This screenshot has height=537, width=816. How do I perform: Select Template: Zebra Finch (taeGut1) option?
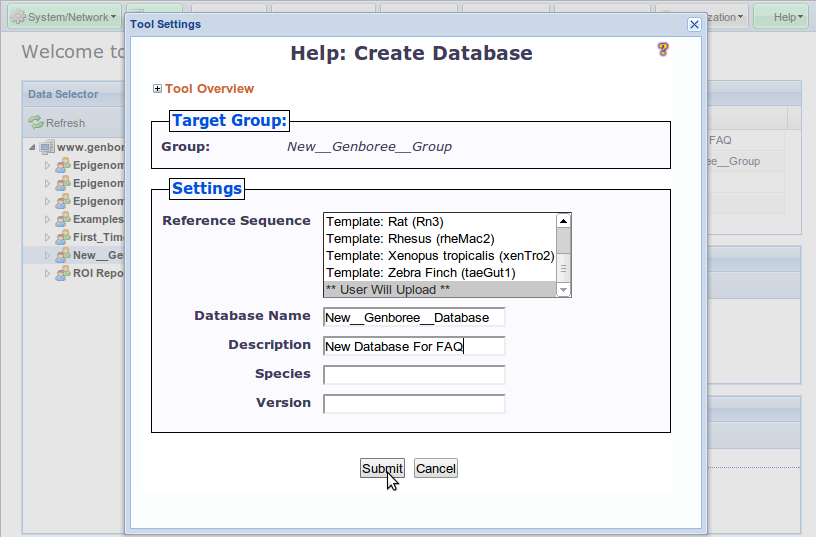tap(420, 273)
